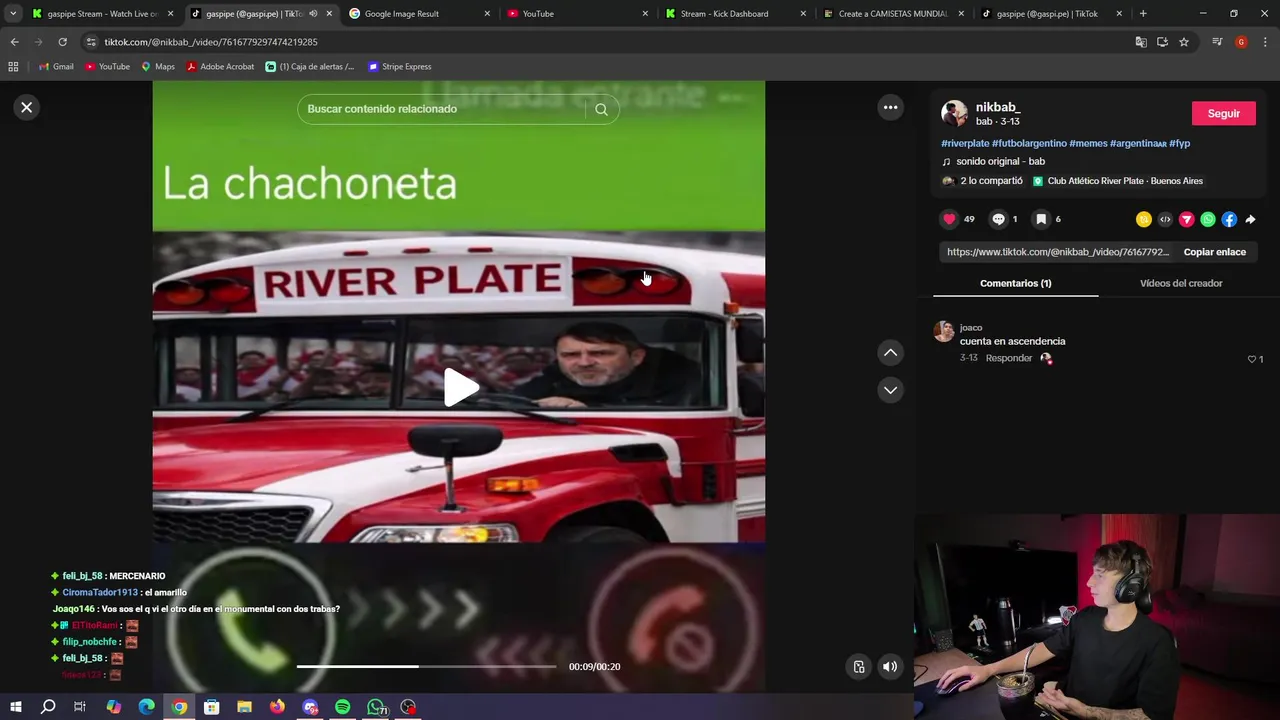The height and width of the screenshot is (720, 1280).
Task: Open Gmail bookmark
Action: 56,67
